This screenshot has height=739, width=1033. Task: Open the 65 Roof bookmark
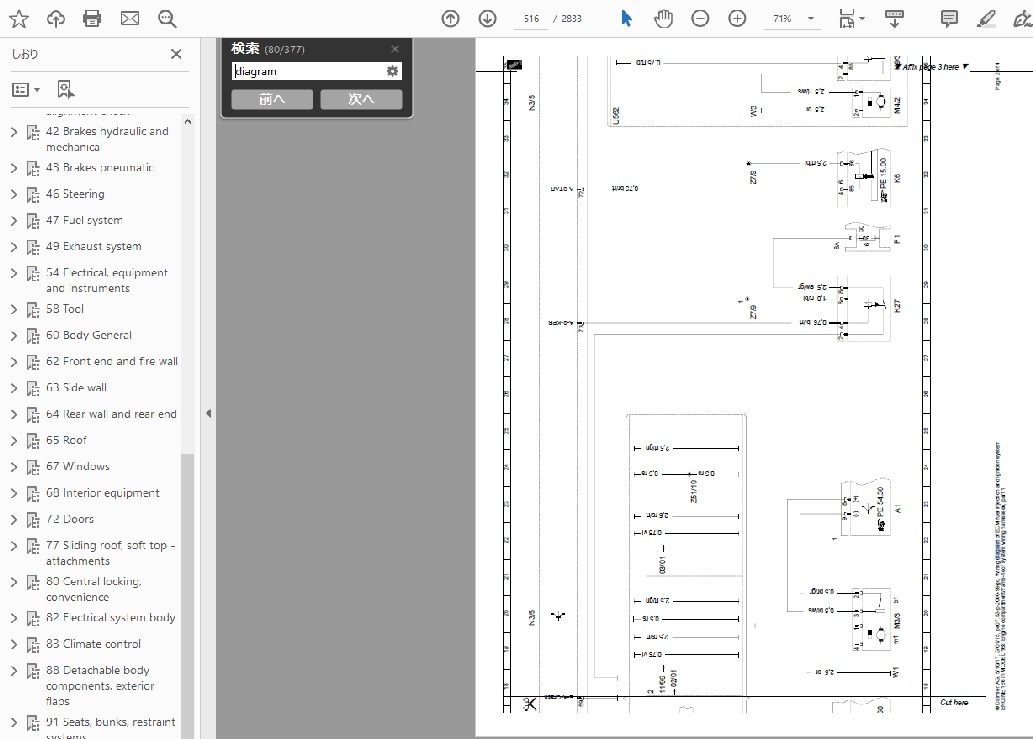pos(67,440)
